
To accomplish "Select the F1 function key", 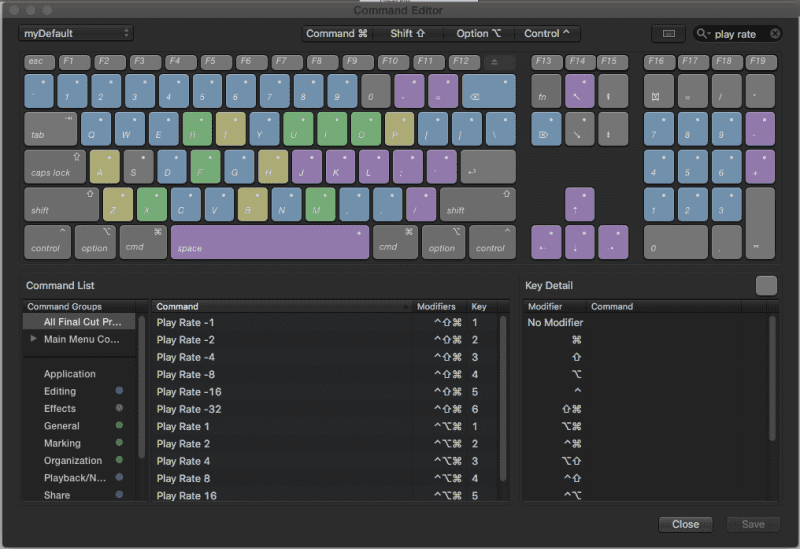I will pos(74,62).
